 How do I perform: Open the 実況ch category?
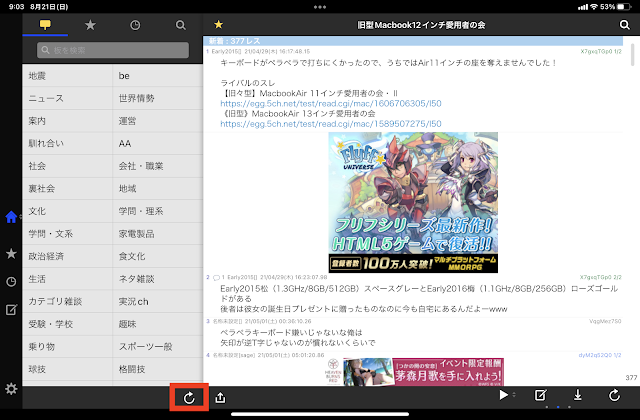click(x=158, y=301)
